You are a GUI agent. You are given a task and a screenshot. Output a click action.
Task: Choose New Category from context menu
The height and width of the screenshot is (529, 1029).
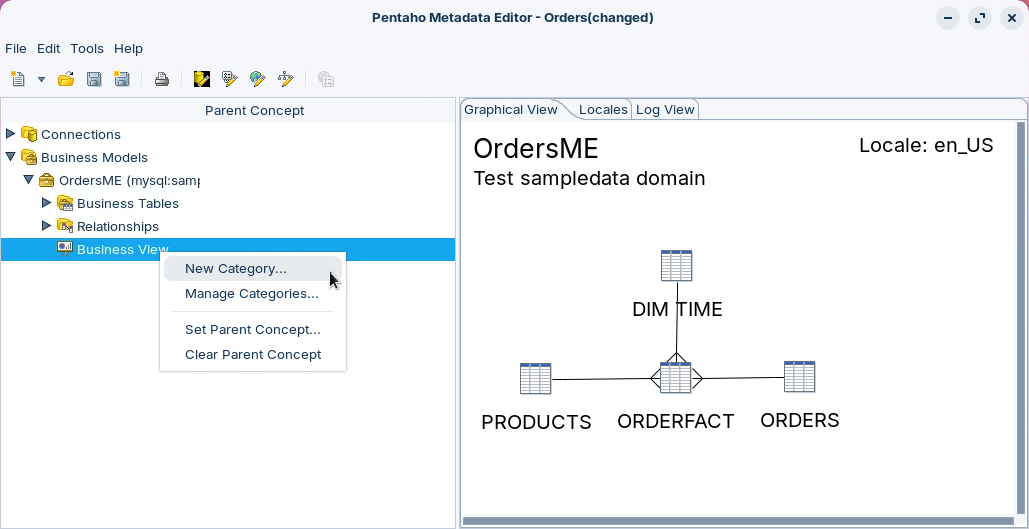(x=235, y=268)
